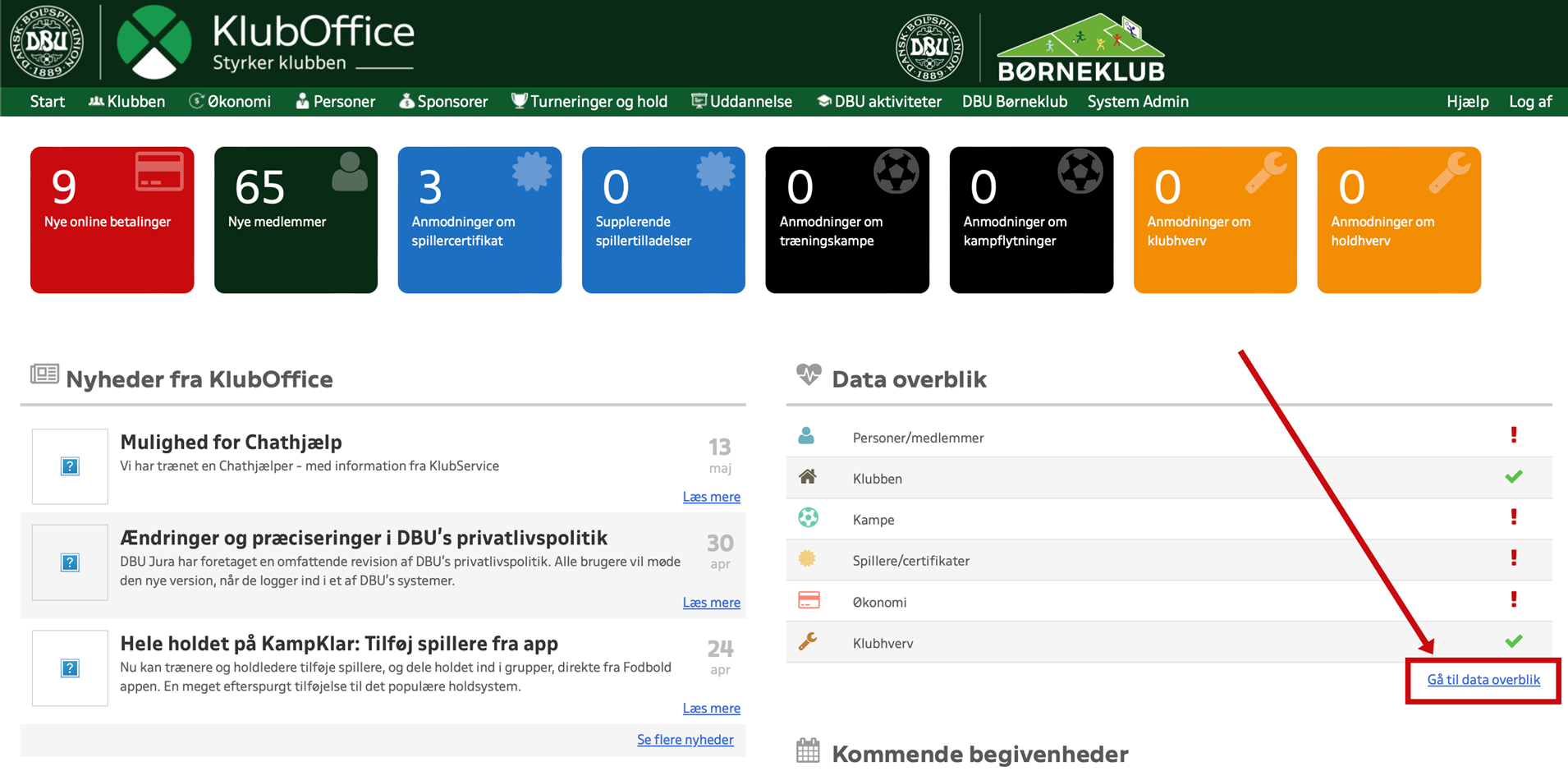
Task: Click football icon on kampflytninger tile
Action: click(1080, 172)
